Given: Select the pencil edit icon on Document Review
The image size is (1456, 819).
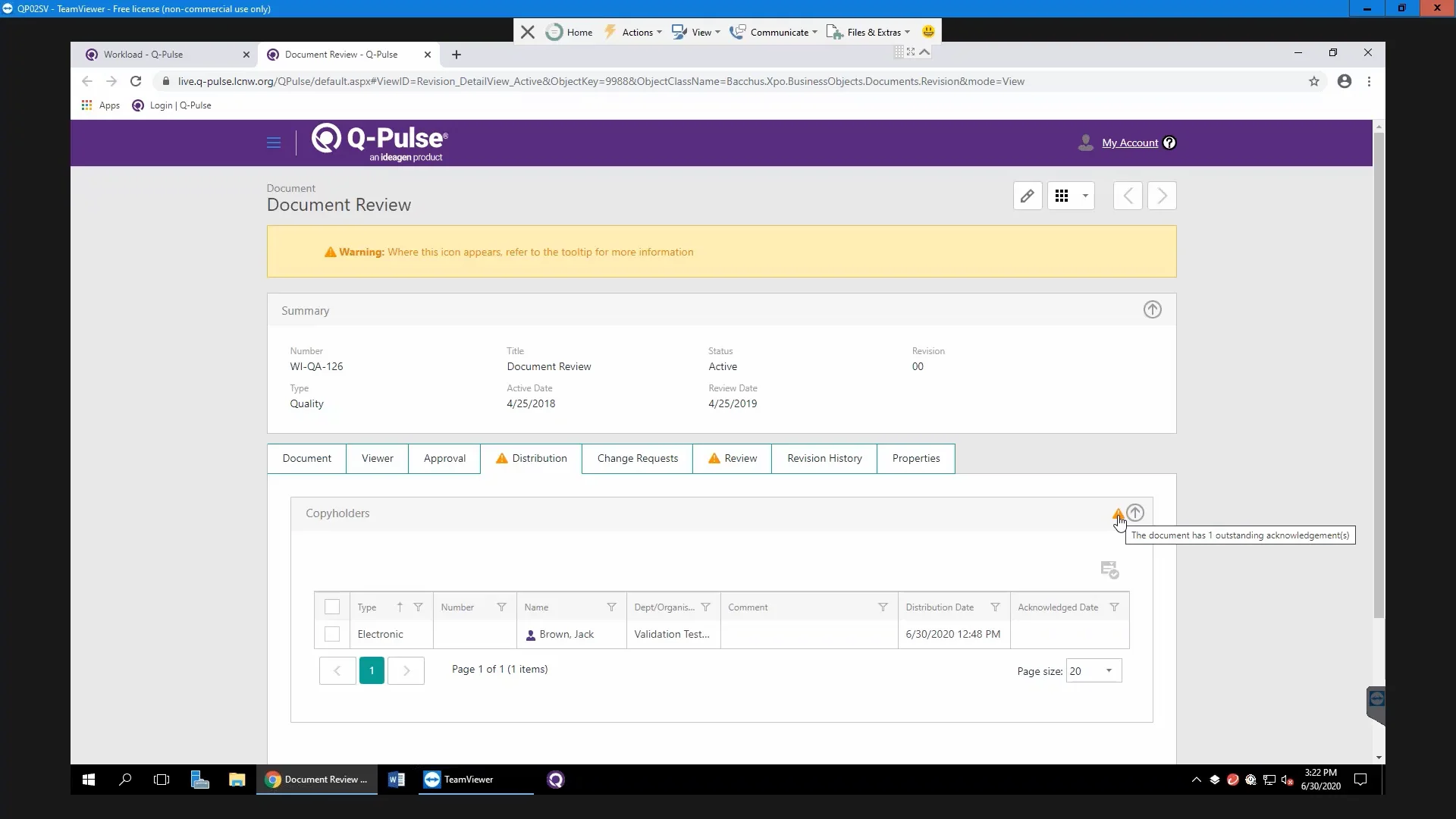Looking at the screenshot, I should click(x=1028, y=196).
